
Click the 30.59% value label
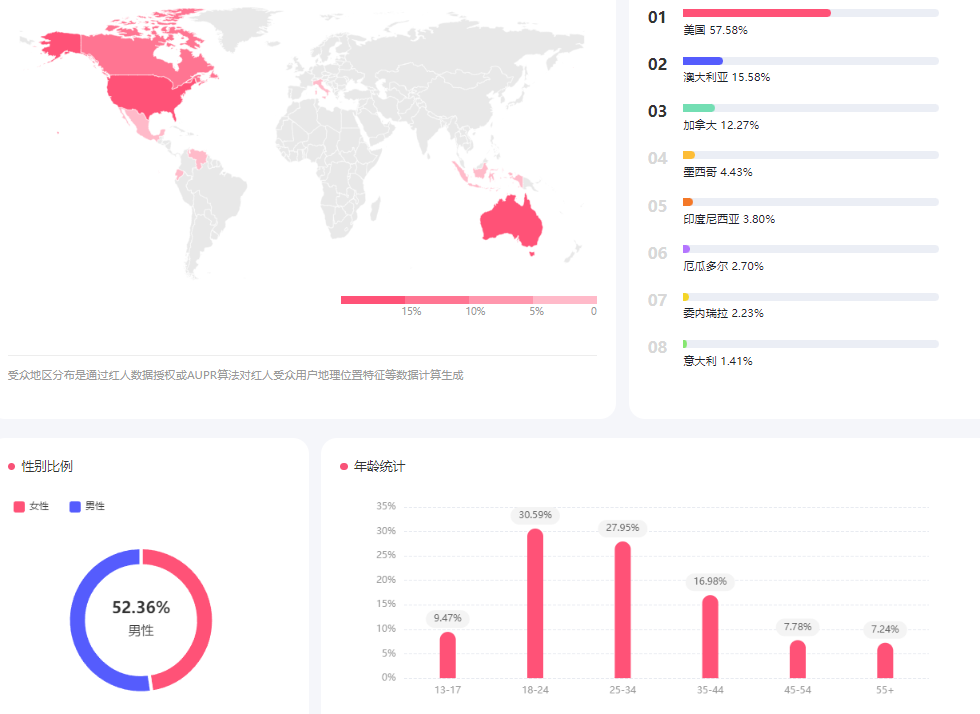[x=535, y=515]
